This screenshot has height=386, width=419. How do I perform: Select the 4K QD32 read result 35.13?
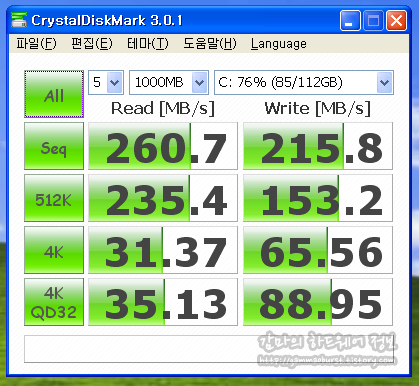163,302
